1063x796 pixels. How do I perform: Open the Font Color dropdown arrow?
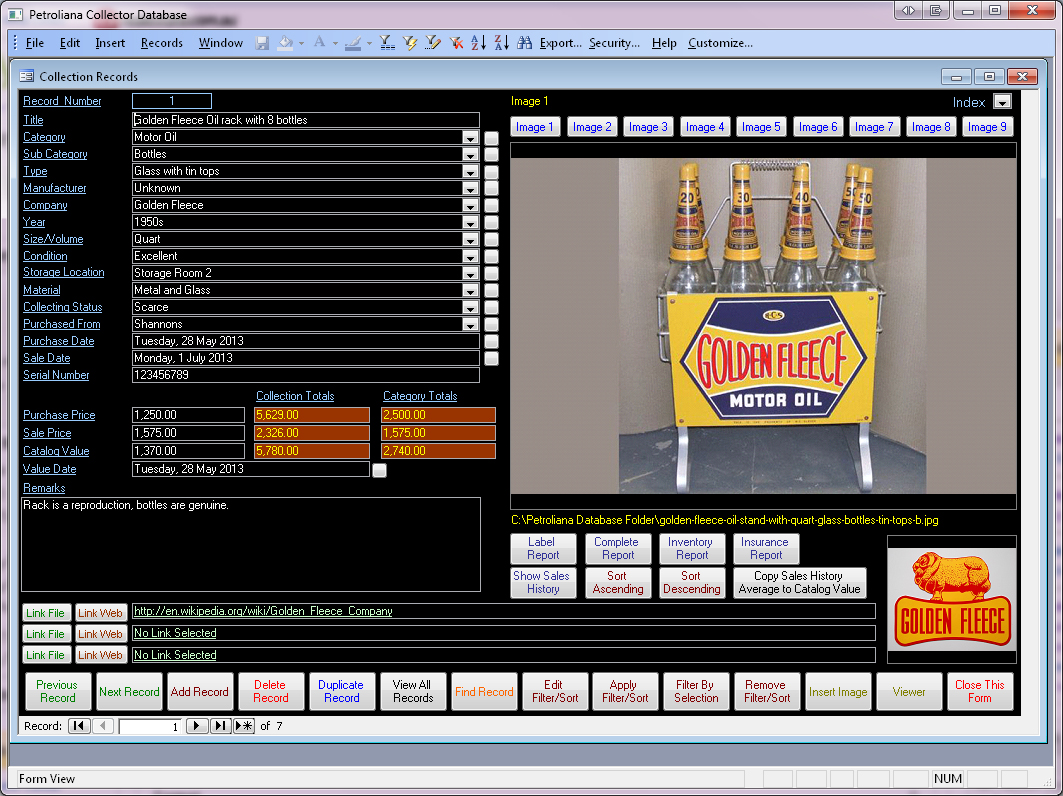(x=335, y=43)
